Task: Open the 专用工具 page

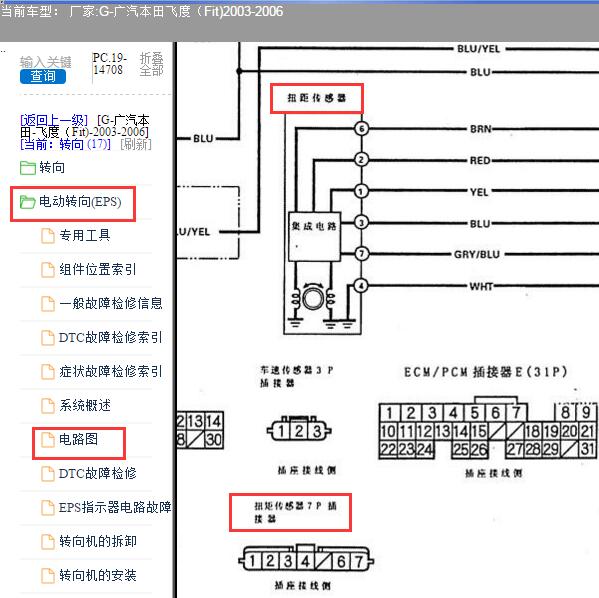Action: click(x=85, y=235)
